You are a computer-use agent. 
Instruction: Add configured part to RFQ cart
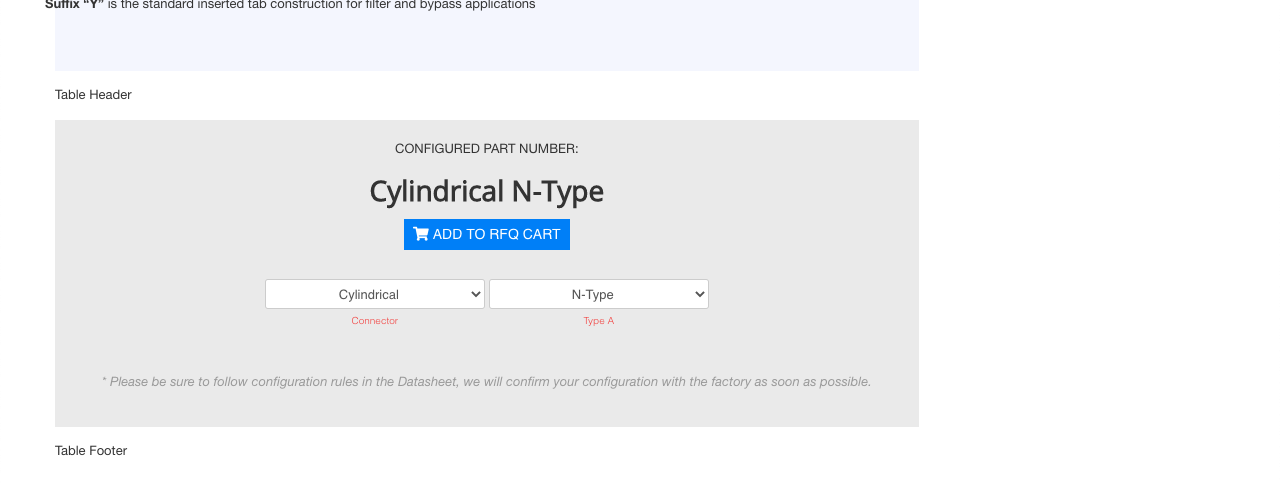[x=487, y=234]
